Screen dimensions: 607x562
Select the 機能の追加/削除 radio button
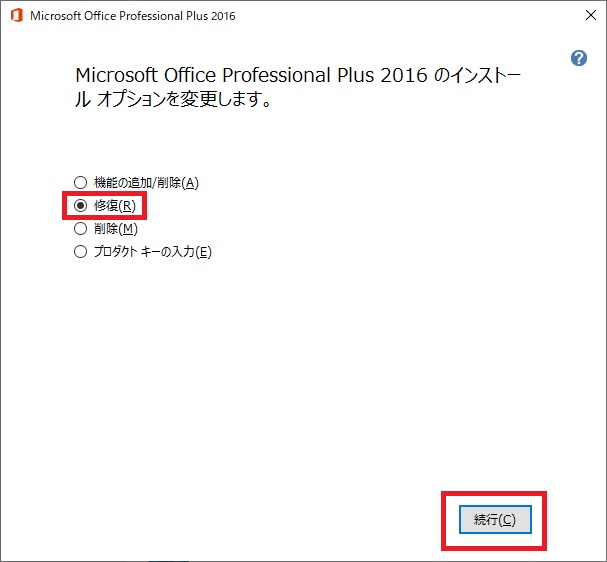point(81,183)
